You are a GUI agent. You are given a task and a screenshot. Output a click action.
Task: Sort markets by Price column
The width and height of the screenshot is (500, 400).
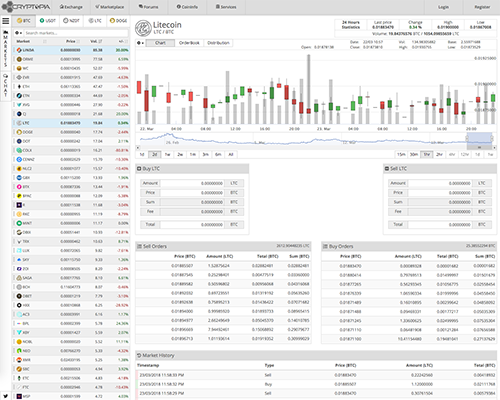click(x=73, y=41)
